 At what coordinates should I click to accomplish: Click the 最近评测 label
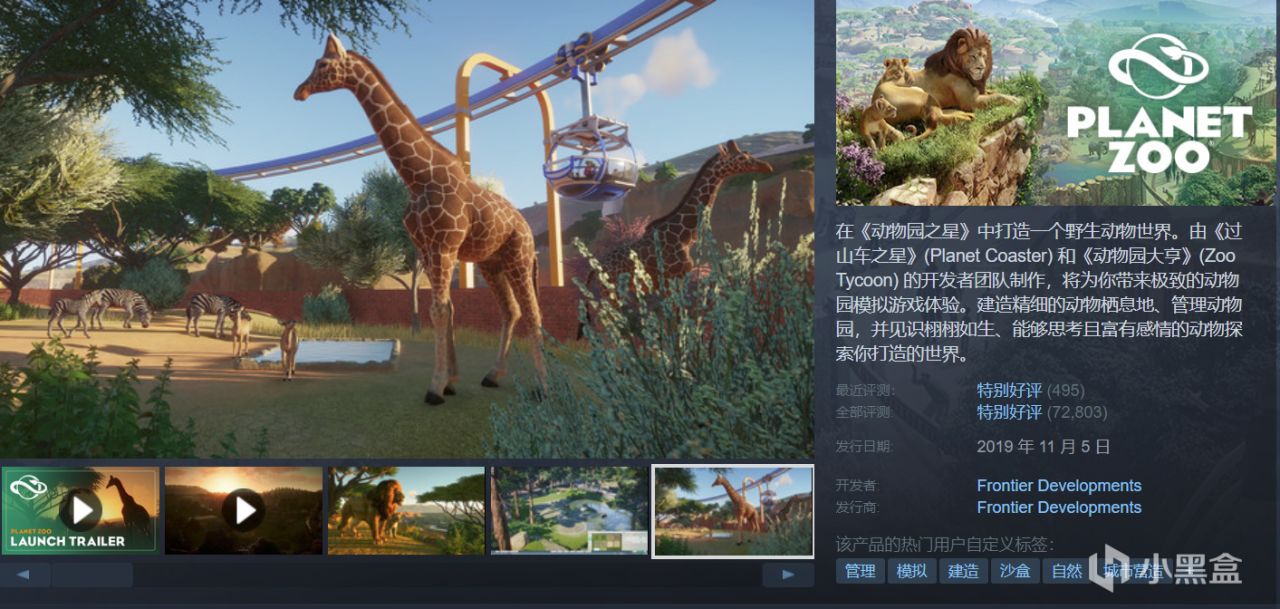(865, 390)
